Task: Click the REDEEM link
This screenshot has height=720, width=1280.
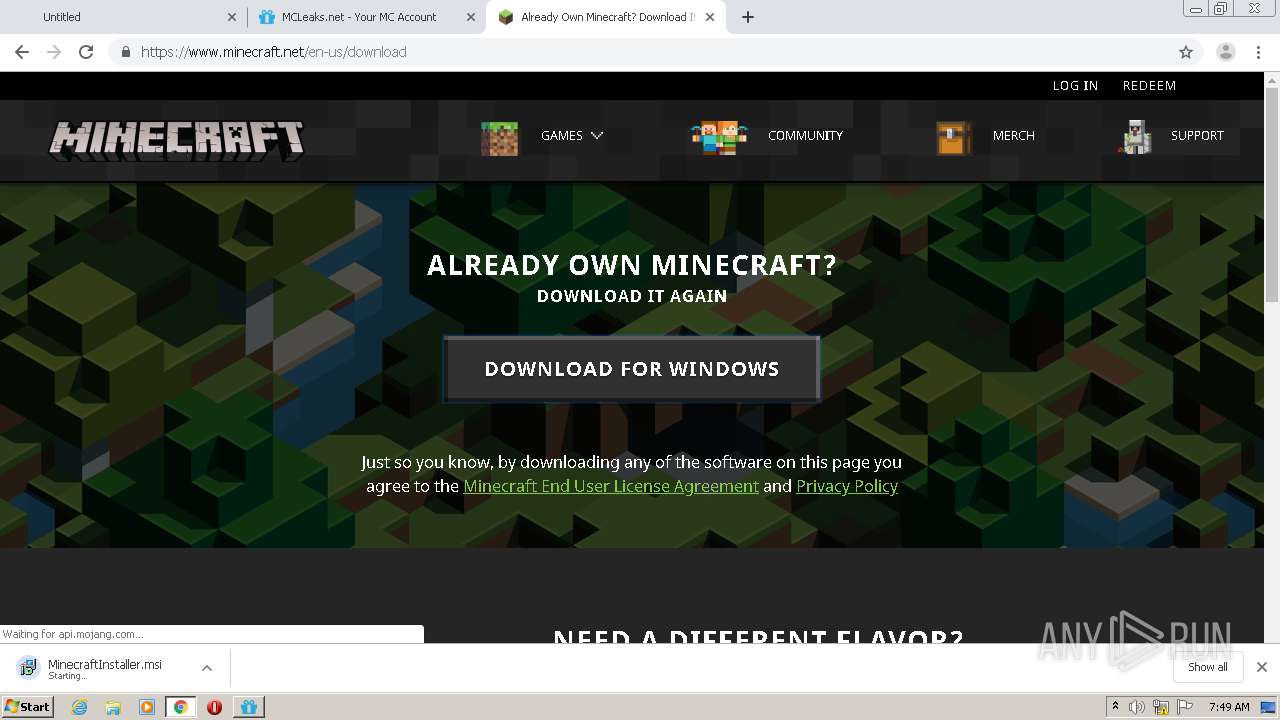Action: 1149,86
